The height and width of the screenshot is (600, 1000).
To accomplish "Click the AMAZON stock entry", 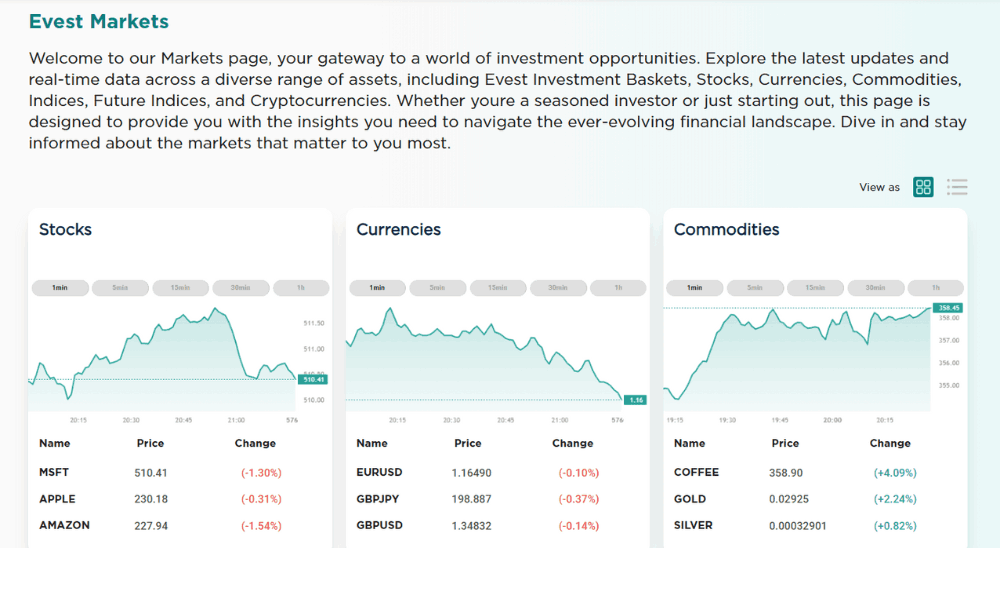I will coord(64,525).
